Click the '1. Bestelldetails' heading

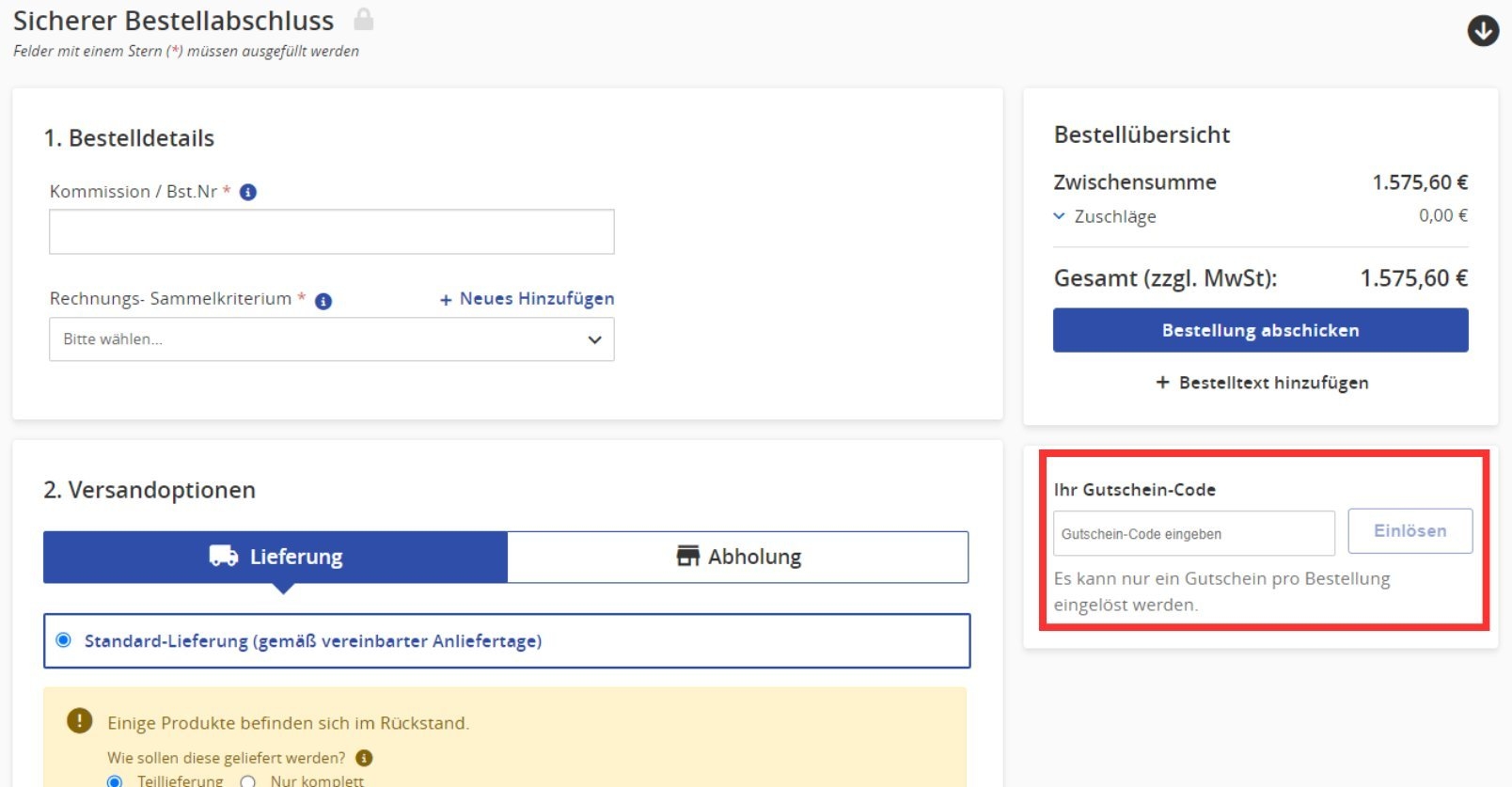(129, 138)
